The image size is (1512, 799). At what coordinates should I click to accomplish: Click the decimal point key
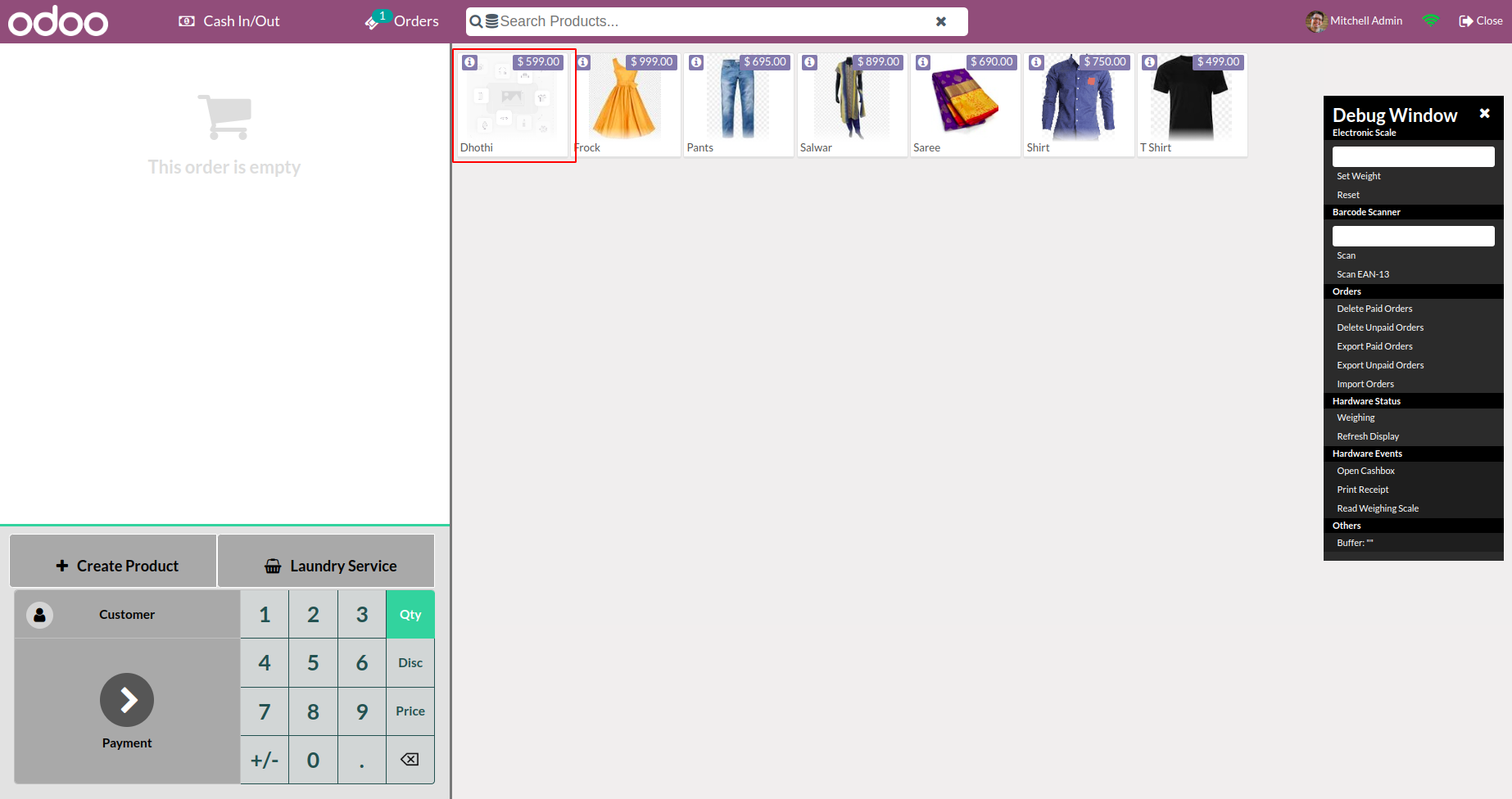pyautogui.click(x=362, y=760)
